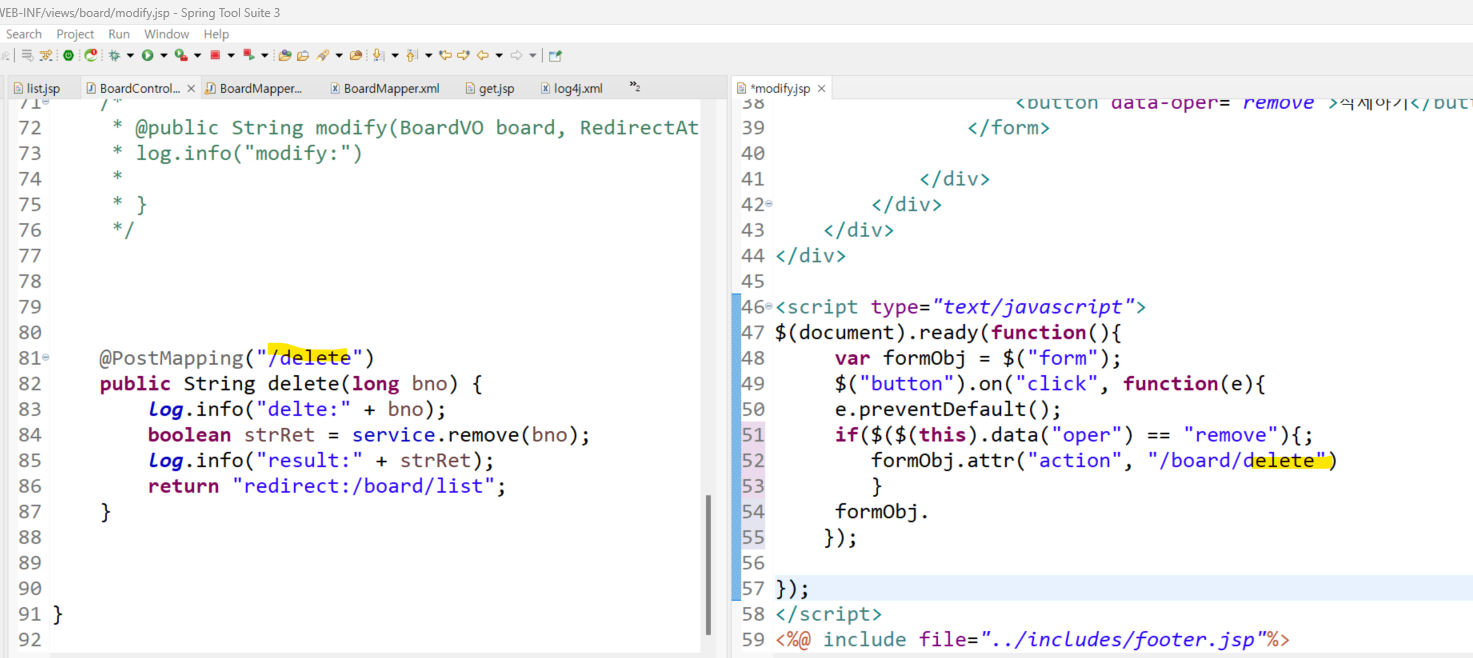Image resolution: width=1473 pixels, height=658 pixels.
Task: Click on 'return "redirect:/board/list";' line
Action: [327, 486]
